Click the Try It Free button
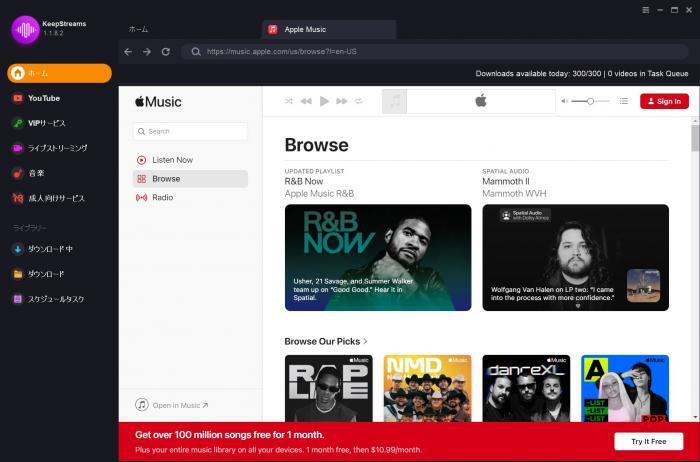The image size is (700, 462). [648, 441]
